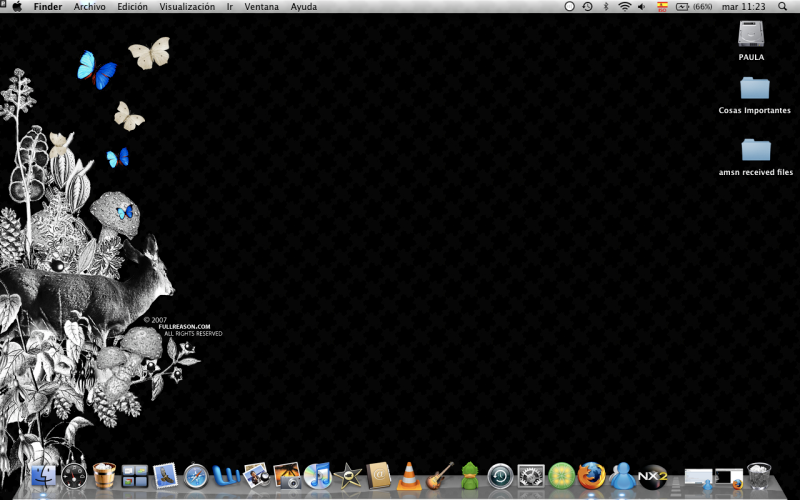Open the Trash in the dock
Screen dimensions: 800x500
pyautogui.click(x=759, y=476)
